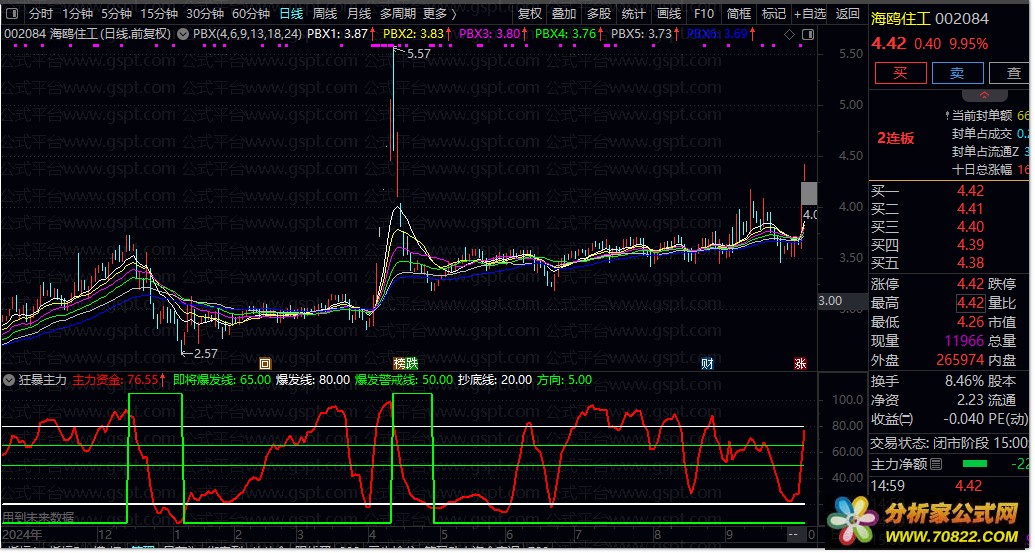
Task: Click the diamond icon in indicator header
Action: point(789,34)
